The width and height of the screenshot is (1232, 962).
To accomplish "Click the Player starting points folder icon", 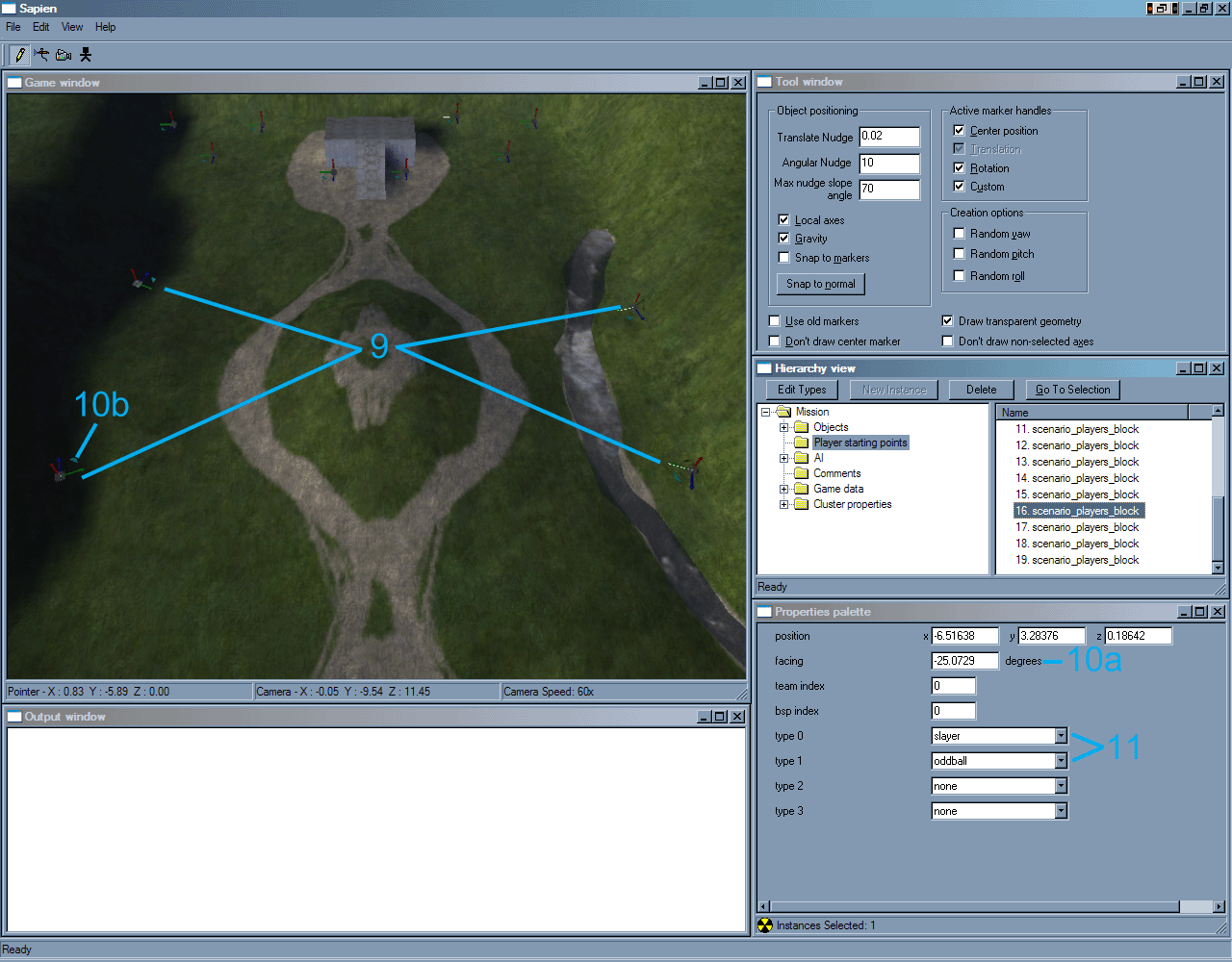I will [x=801, y=443].
